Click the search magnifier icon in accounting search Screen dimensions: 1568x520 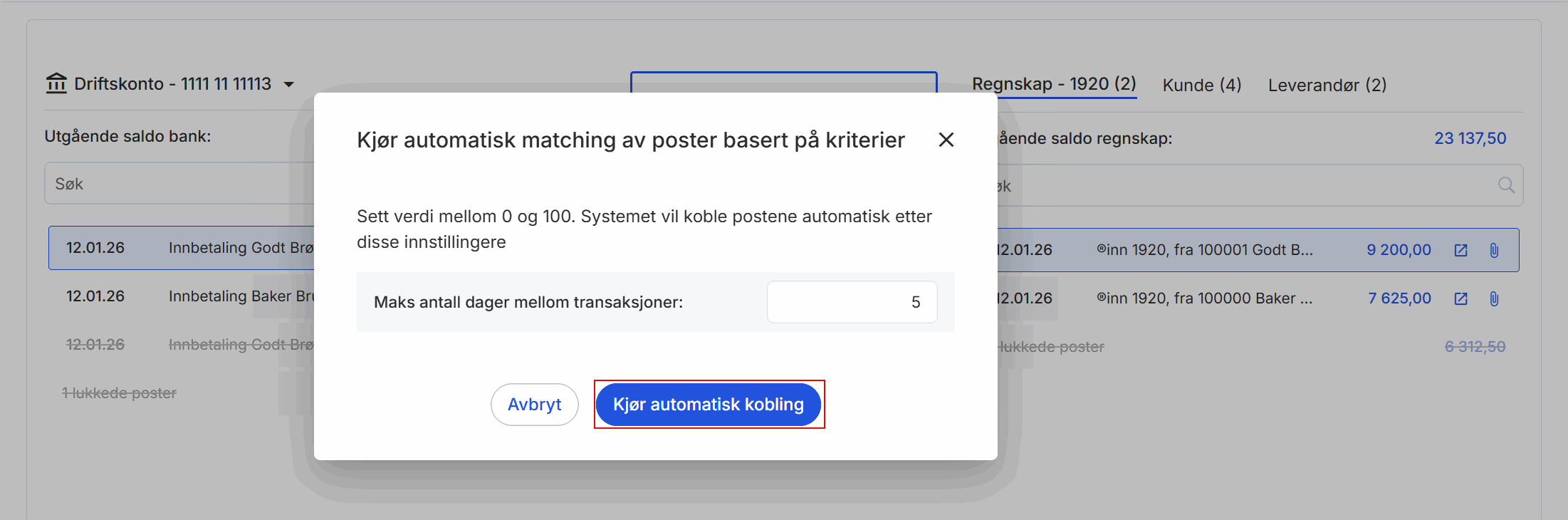[1505, 186]
